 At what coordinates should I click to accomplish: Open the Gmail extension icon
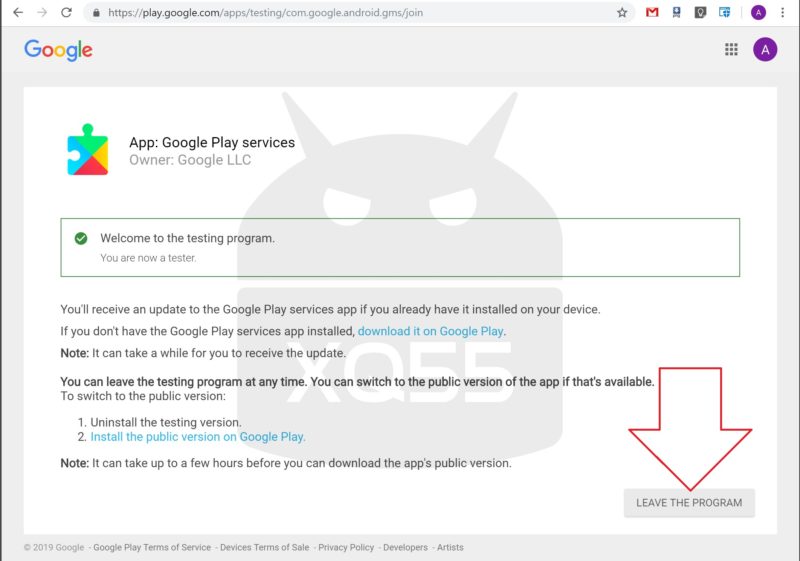coord(653,13)
